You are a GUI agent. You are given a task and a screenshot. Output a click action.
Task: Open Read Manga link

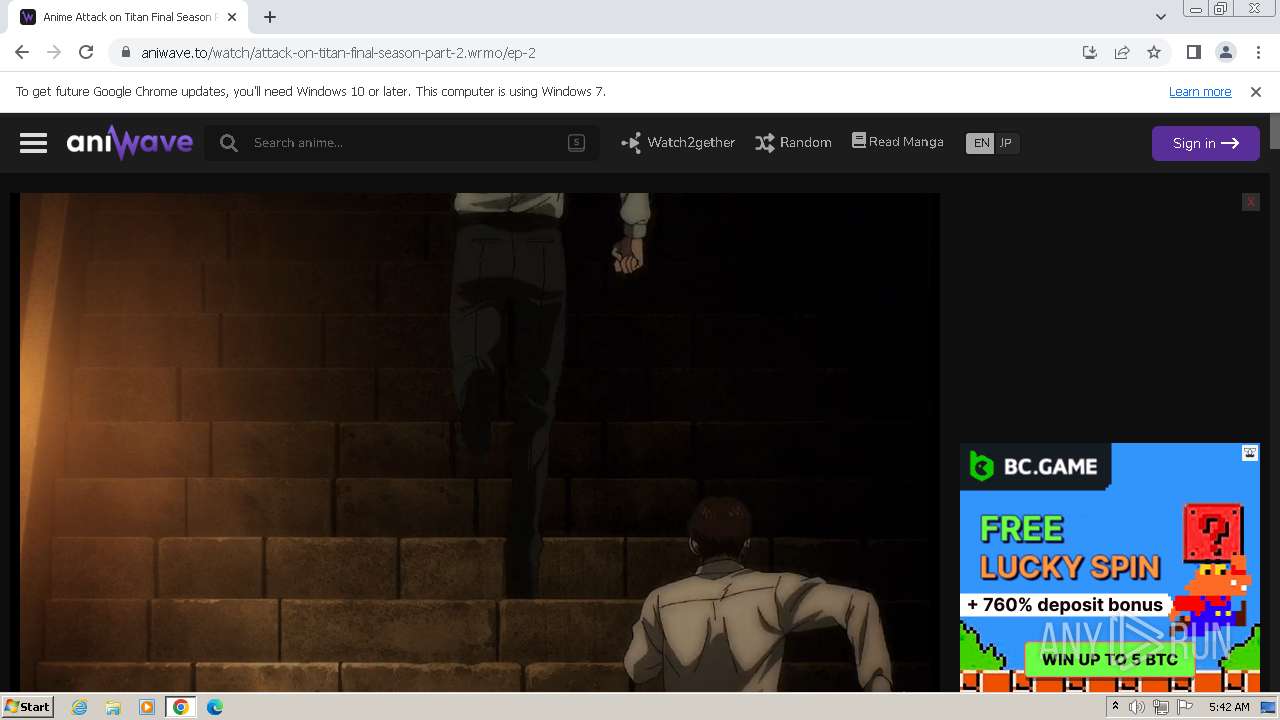[x=898, y=142]
